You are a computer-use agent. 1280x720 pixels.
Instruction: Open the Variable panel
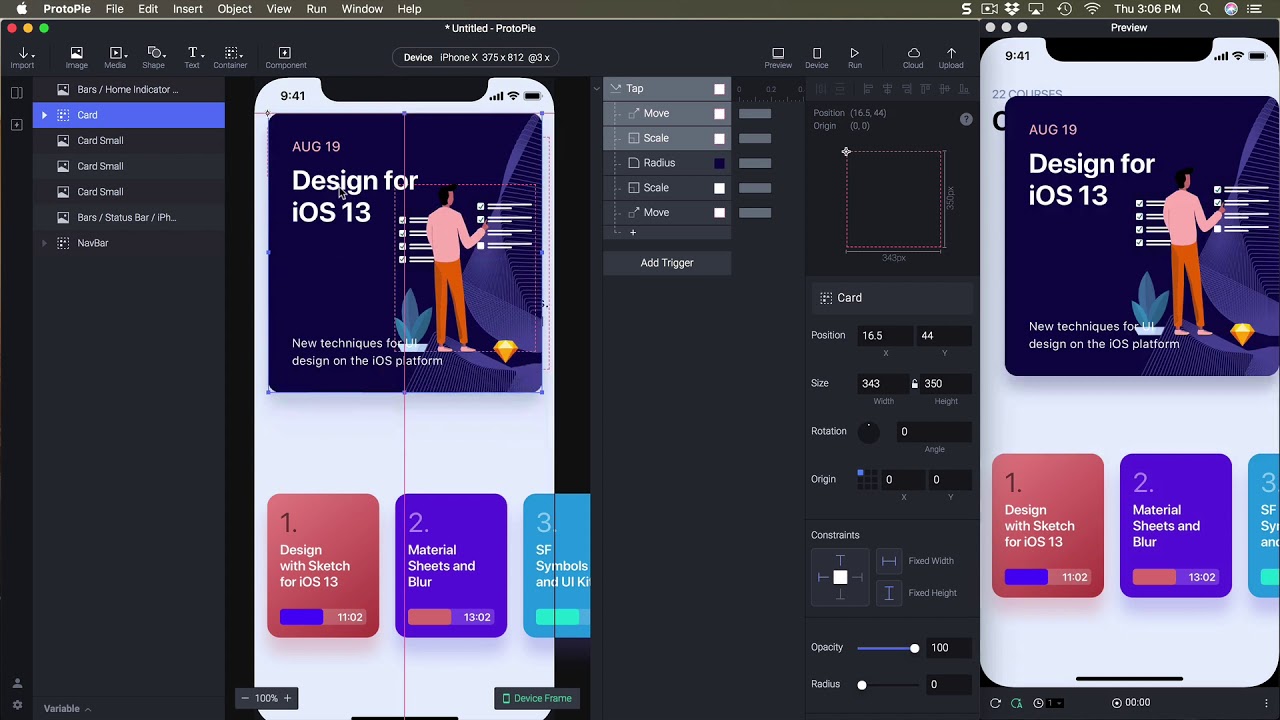pyautogui.click(x=67, y=709)
